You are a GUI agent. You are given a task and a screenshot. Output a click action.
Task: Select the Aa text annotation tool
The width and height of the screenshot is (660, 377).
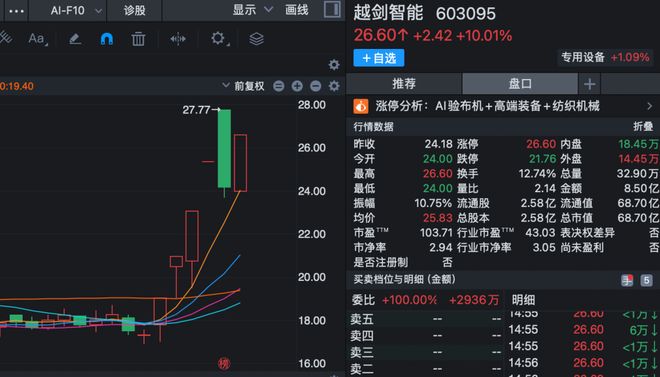(37, 39)
